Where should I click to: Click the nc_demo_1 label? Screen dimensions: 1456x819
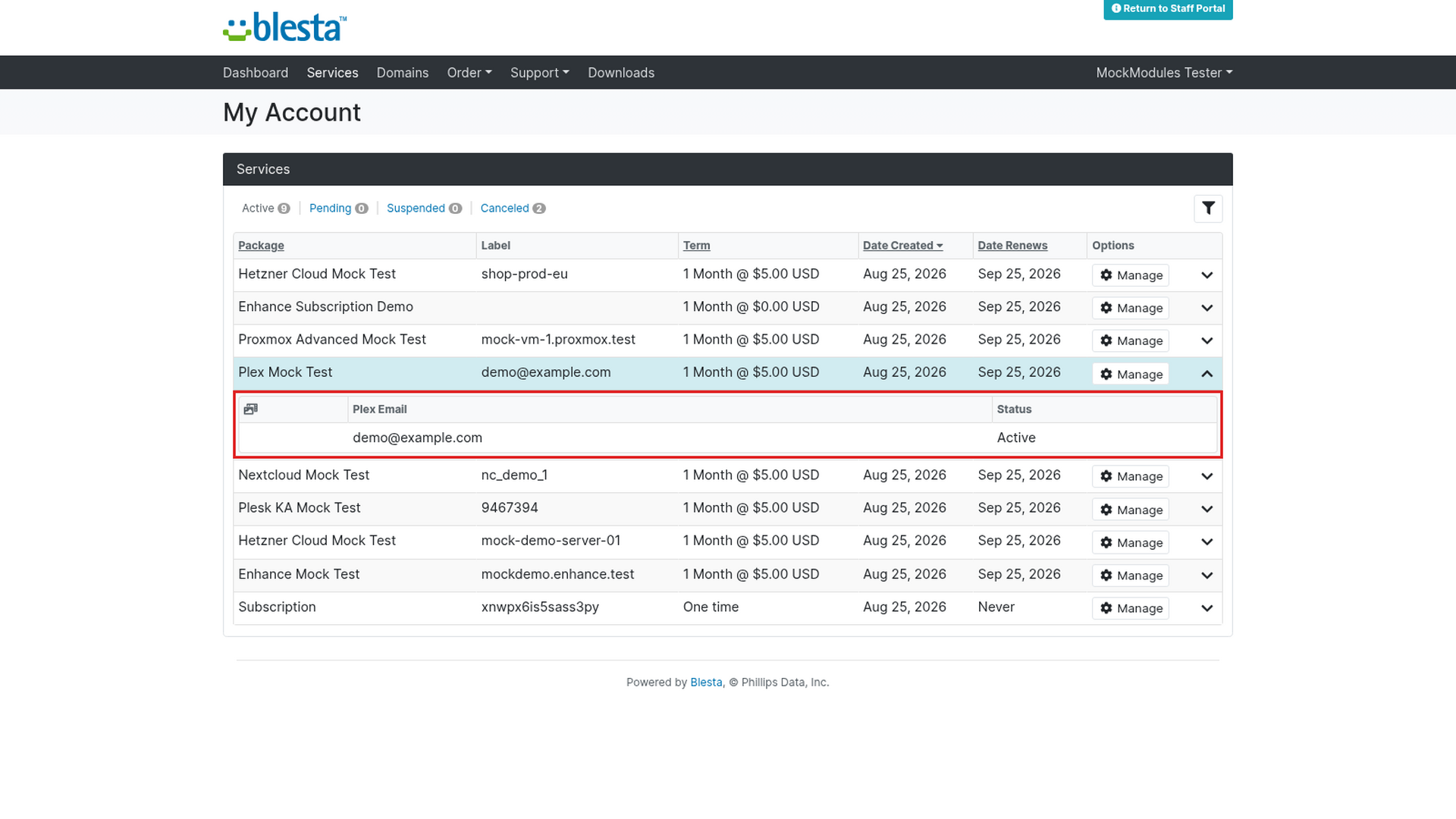click(514, 475)
